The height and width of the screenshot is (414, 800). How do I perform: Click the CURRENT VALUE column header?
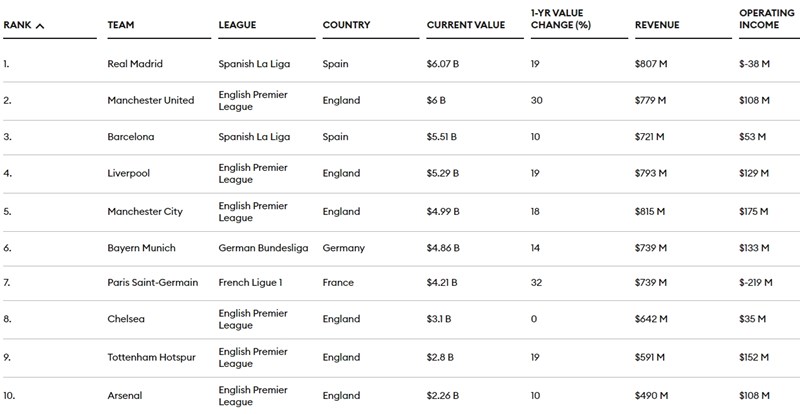tap(464, 25)
